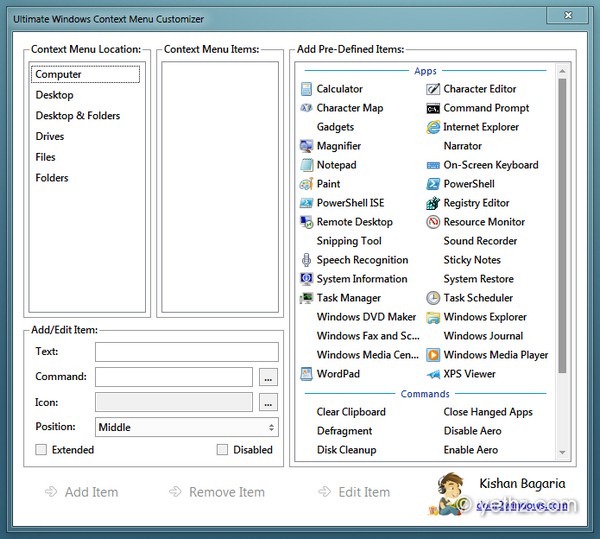Select Desktop & Folders context menu location

point(78,116)
